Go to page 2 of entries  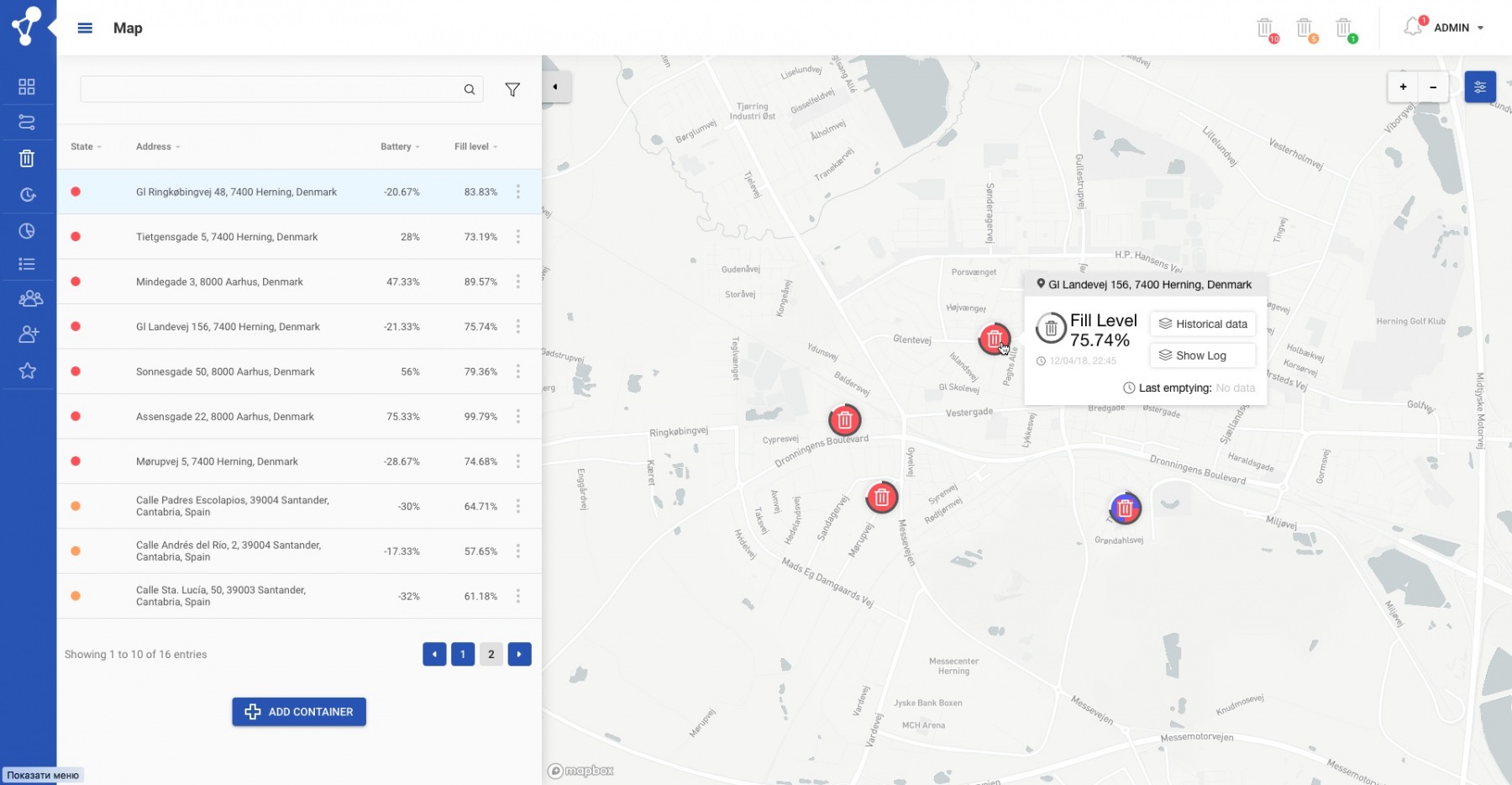491,654
